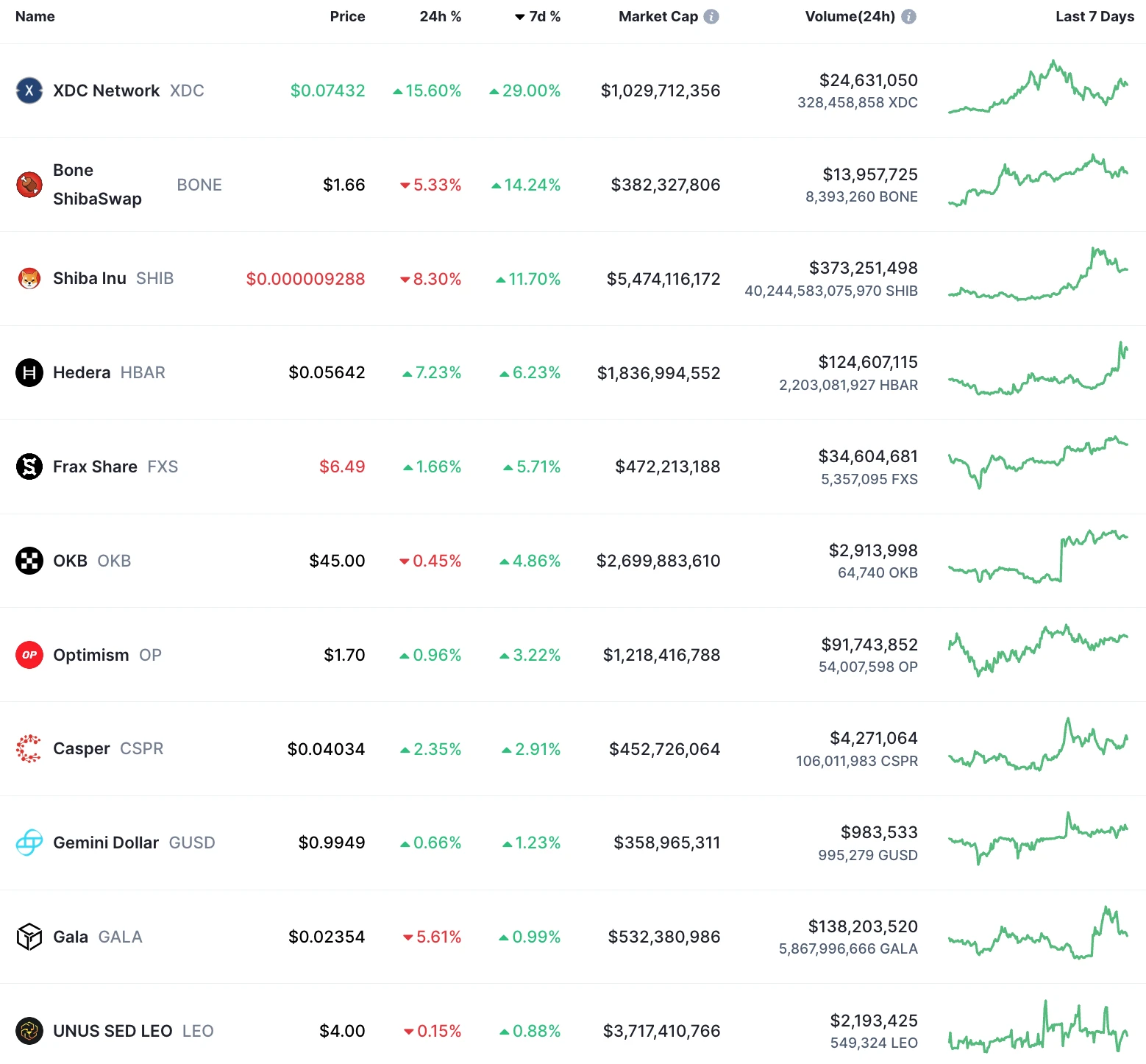Click the Frax Share coin logo
The height and width of the screenshot is (1064, 1146).
coord(29,467)
